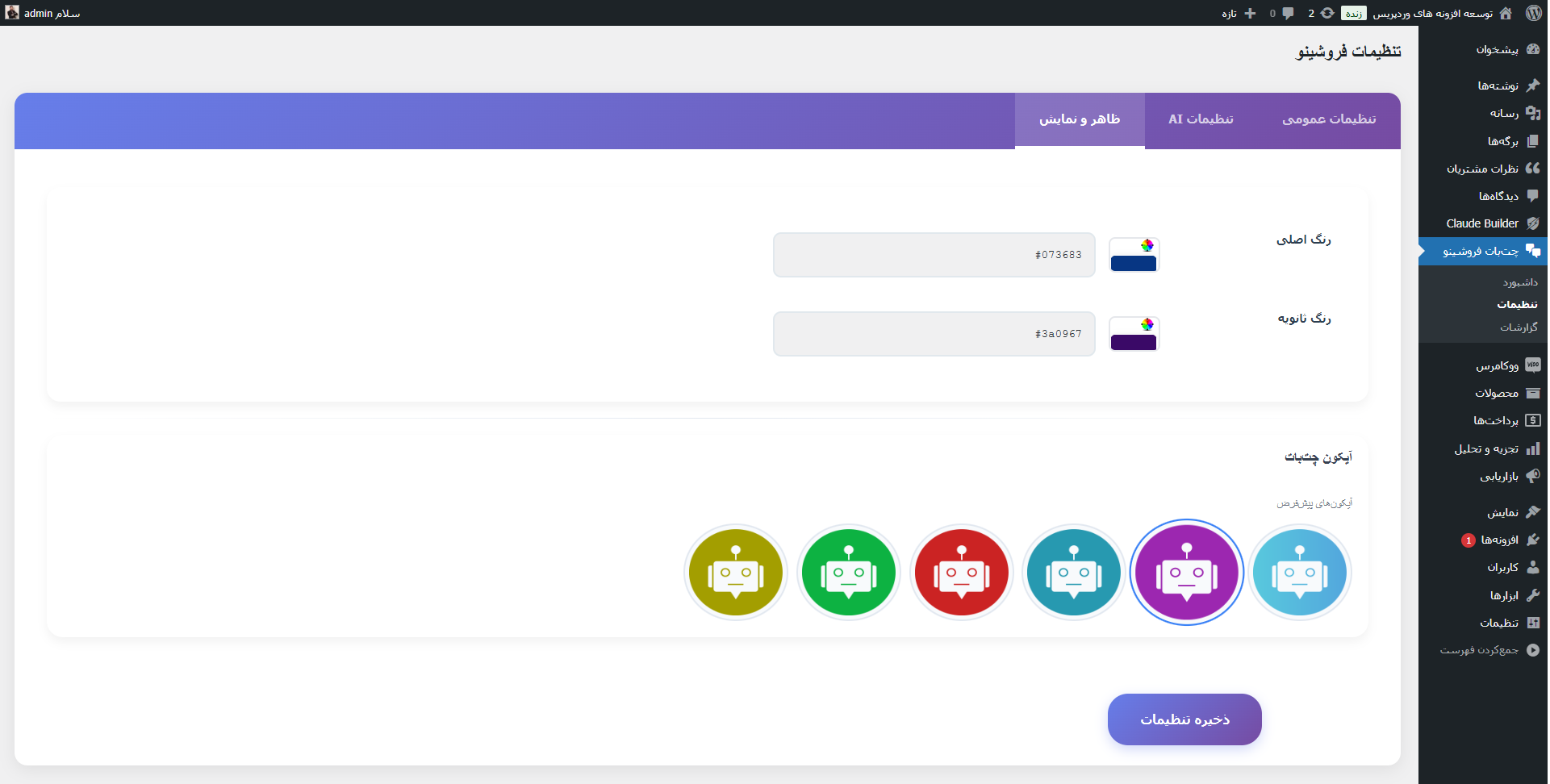
Task: Select the green chatbot robot icon
Action: pos(848,573)
